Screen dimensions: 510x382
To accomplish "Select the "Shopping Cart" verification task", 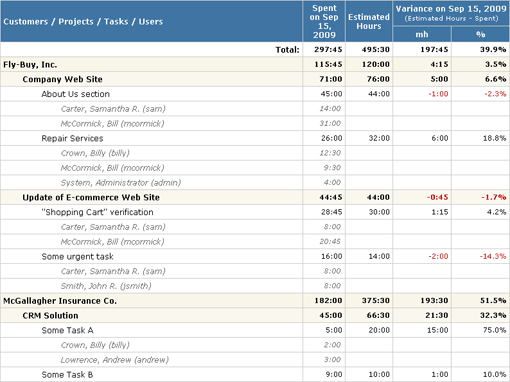I will coord(97,212).
